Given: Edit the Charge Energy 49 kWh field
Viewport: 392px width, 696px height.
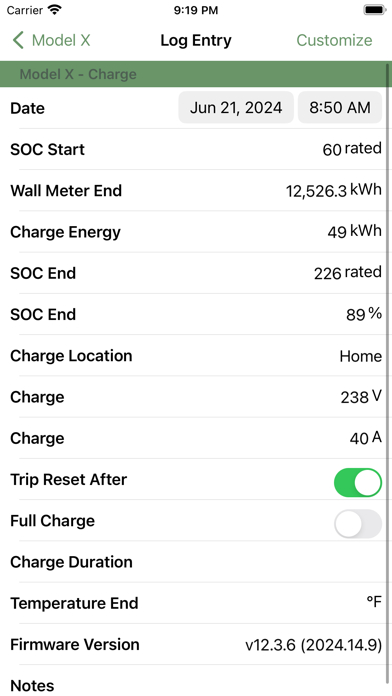Looking at the screenshot, I should (354, 232).
